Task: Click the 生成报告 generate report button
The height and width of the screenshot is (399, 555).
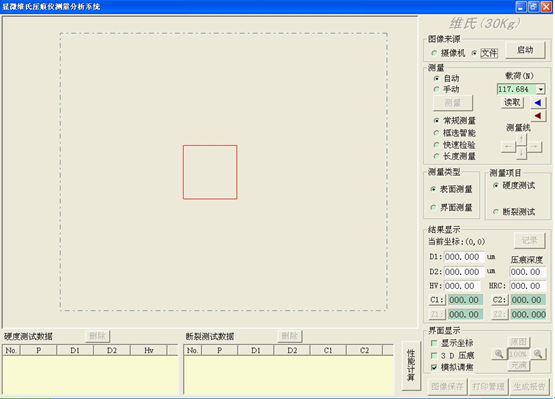Action: pos(529,386)
